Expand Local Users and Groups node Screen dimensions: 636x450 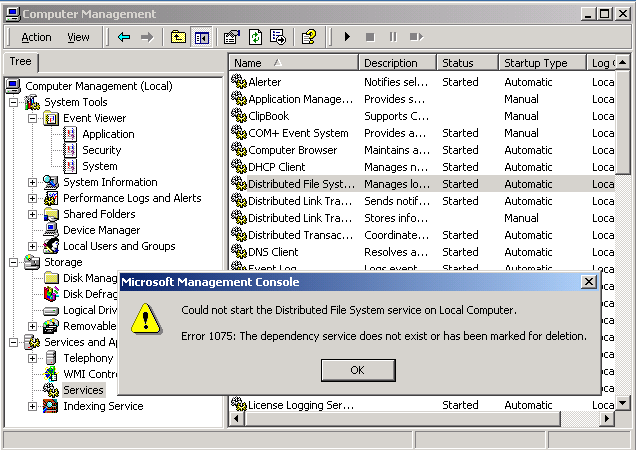tap(32, 246)
